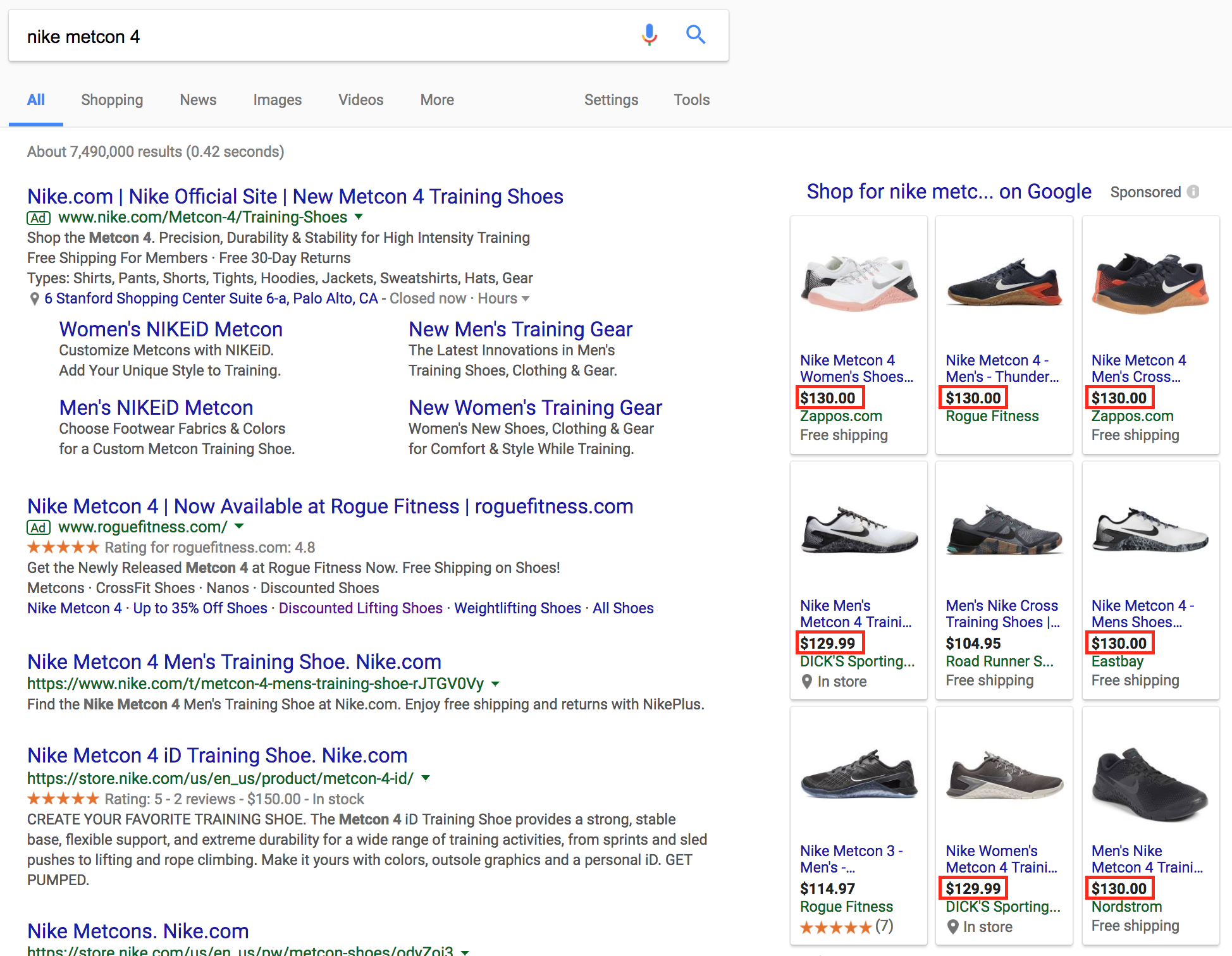Click the Ad badge for roguefitness.com
1232x956 pixels.
point(39,527)
